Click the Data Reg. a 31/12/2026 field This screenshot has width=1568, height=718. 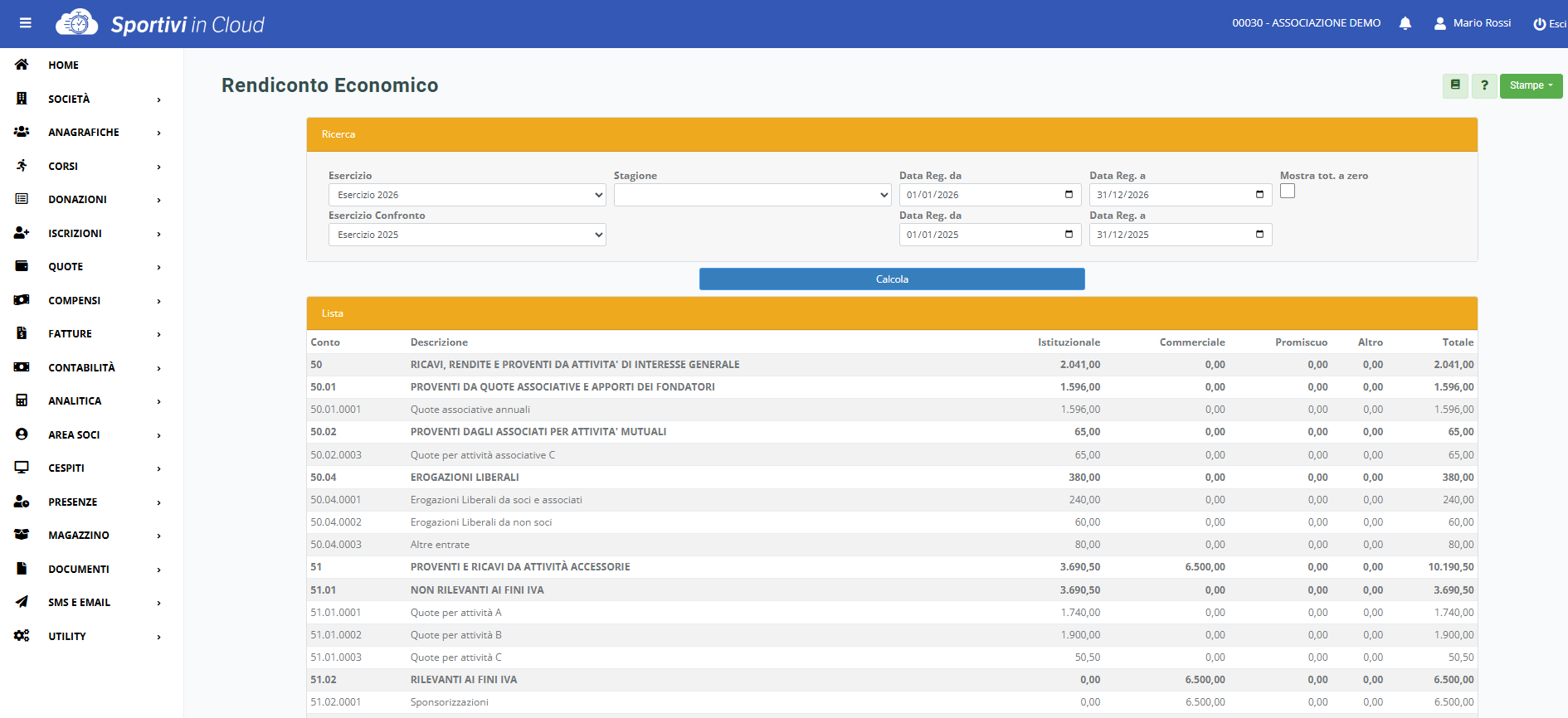[x=1181, y=195]
